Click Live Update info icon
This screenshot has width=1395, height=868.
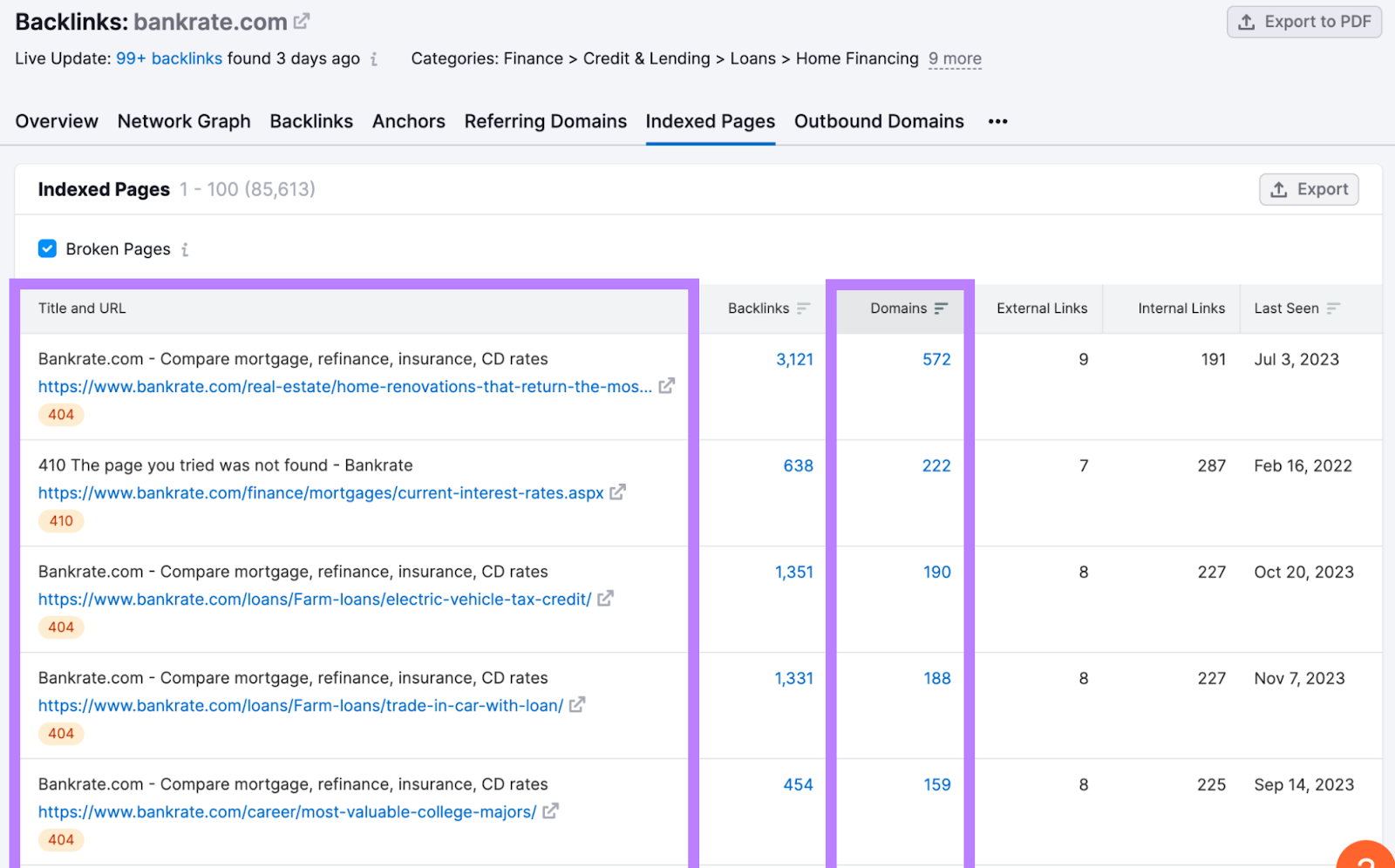(374, 59)
